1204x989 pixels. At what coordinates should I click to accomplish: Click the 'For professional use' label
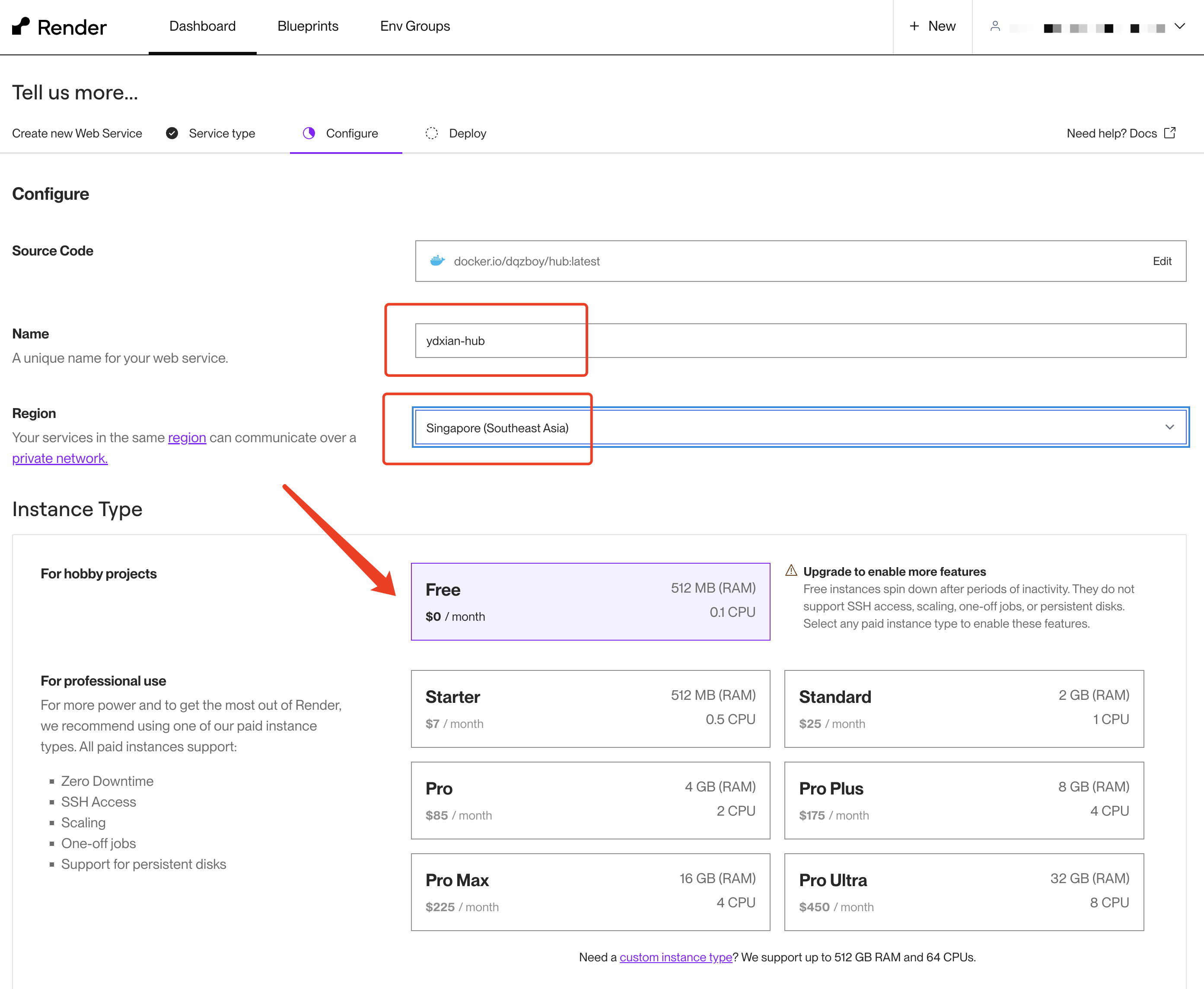(x=103, y=681)
